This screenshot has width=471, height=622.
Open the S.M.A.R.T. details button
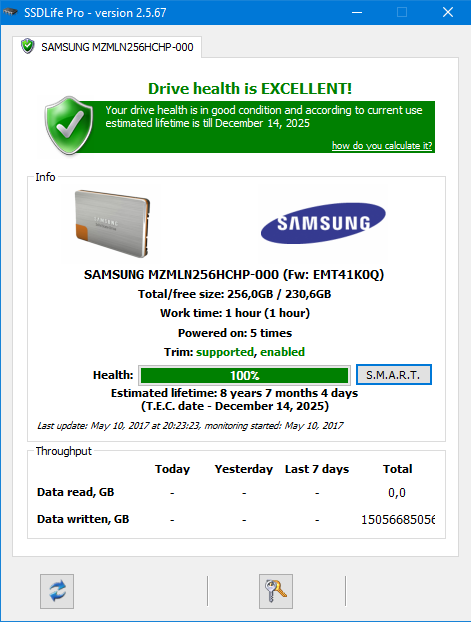[x=394, y=375]
